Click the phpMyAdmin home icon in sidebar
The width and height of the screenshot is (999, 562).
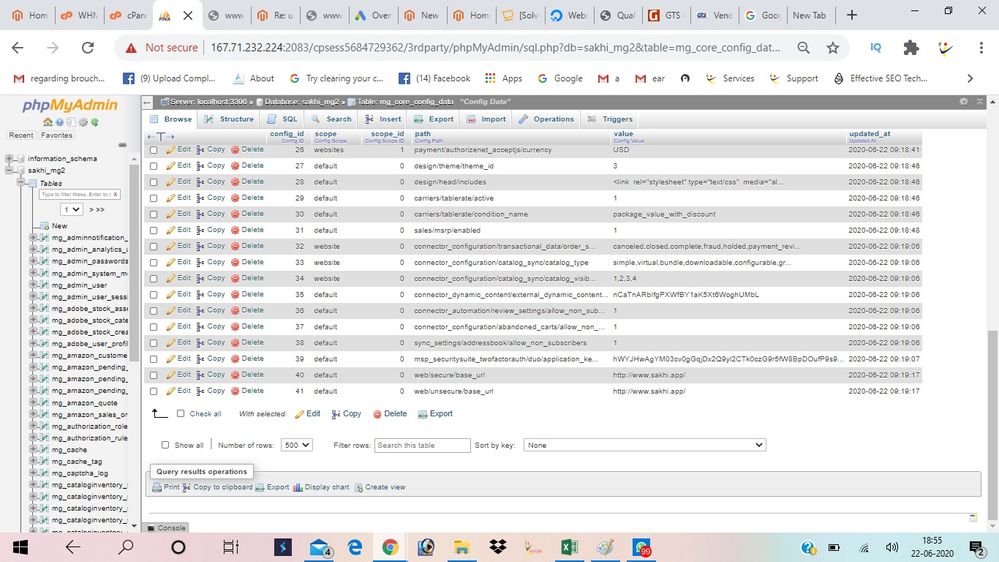point(44,122)
